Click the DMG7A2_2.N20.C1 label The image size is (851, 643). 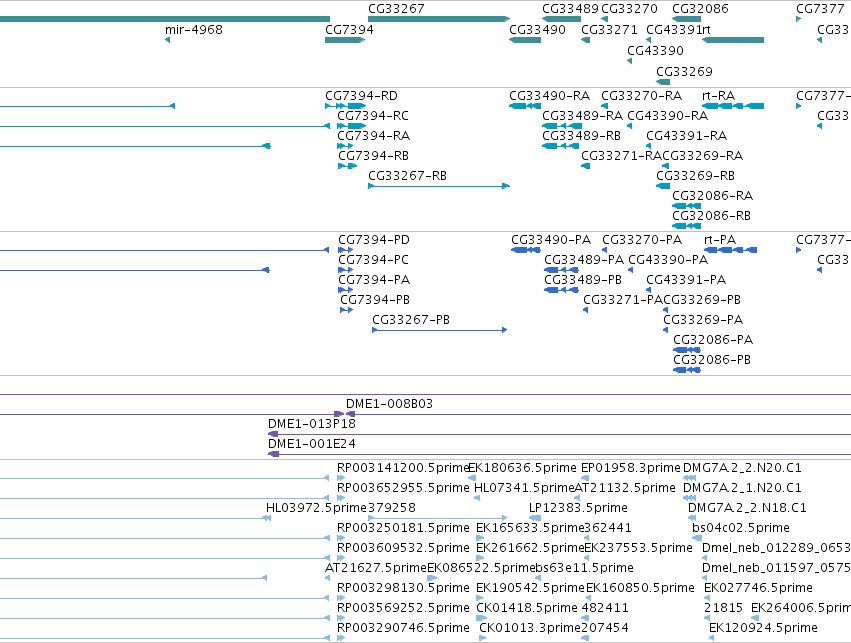click(x=742, y=468)
